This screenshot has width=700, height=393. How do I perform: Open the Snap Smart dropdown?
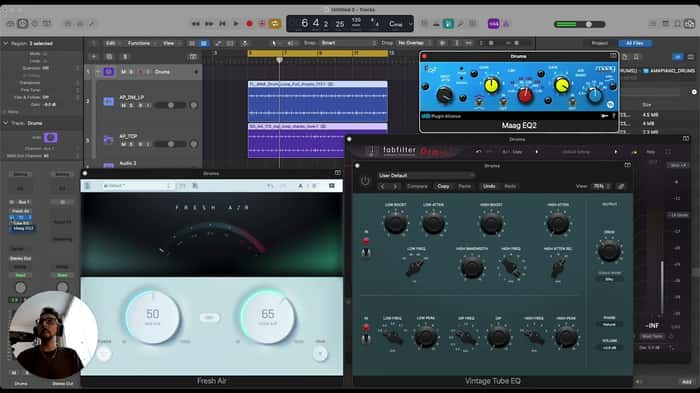coord(348,43)
